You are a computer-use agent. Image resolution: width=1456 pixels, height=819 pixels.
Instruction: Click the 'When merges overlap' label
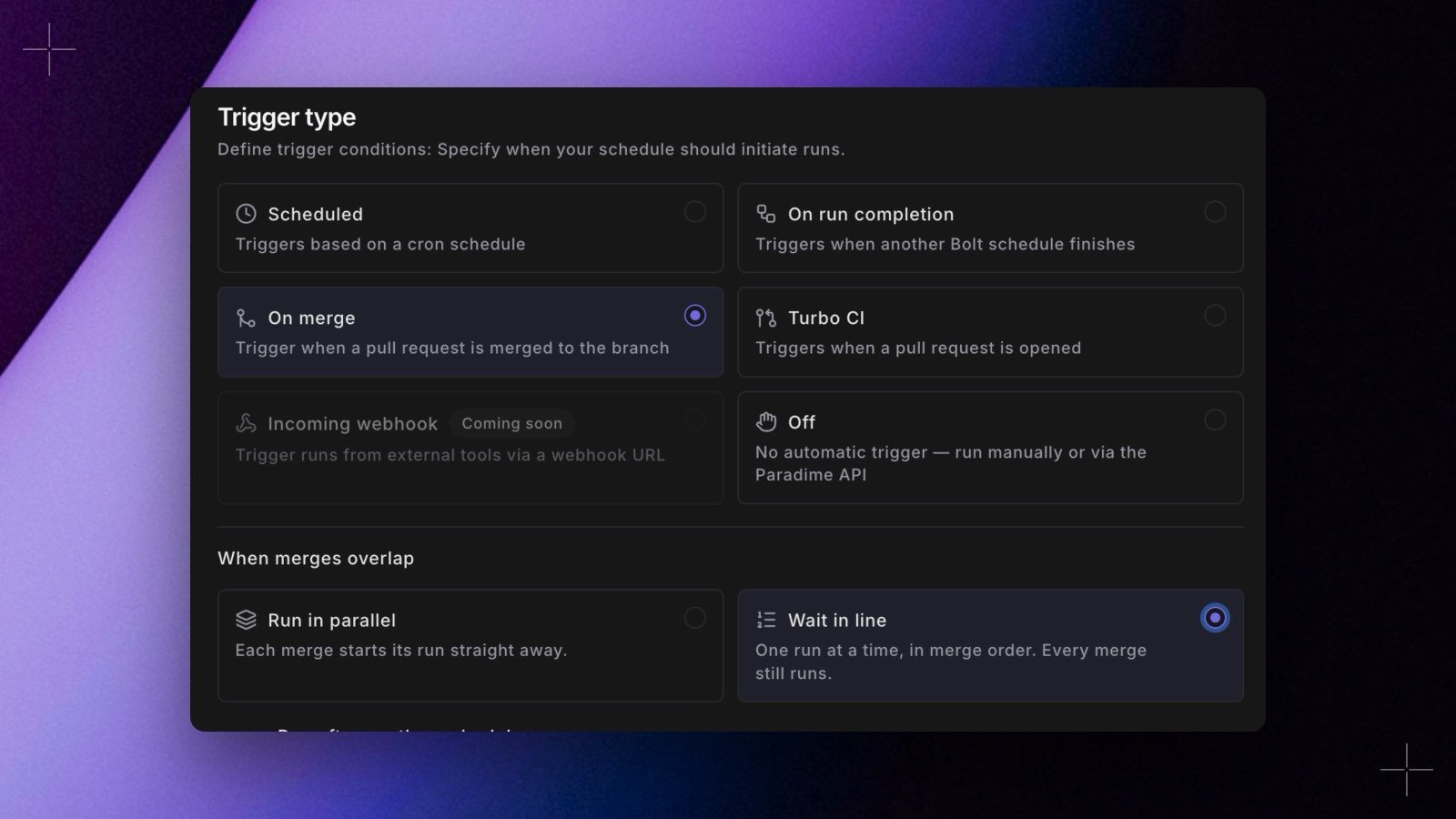[316, 558]
